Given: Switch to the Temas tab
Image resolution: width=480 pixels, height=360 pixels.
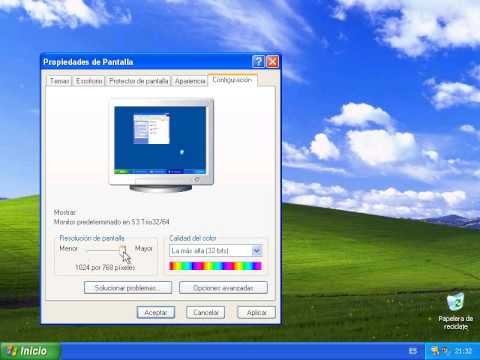Looking at the screenshot, I should pos(59,81).
